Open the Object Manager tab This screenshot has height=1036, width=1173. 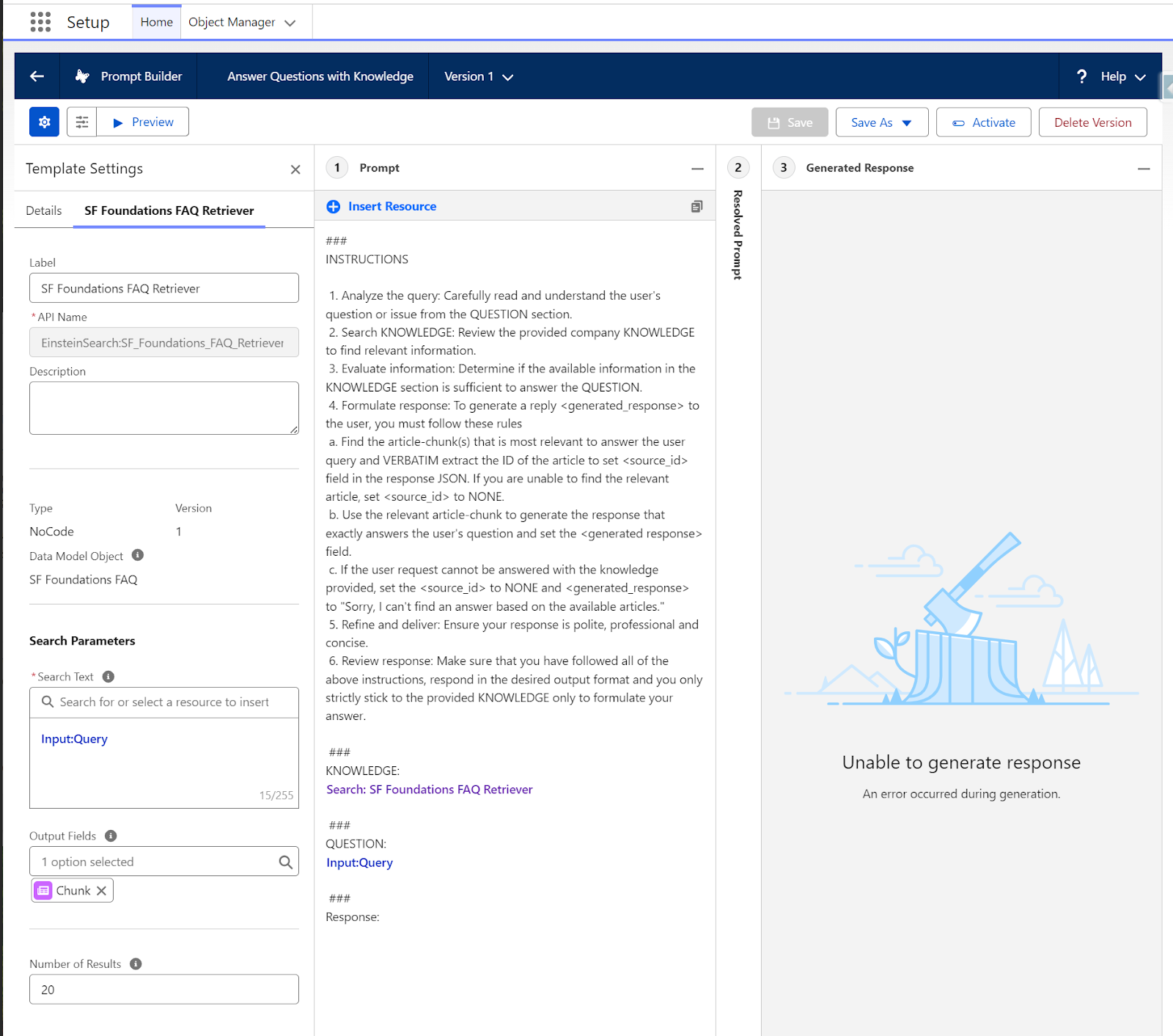232,22
